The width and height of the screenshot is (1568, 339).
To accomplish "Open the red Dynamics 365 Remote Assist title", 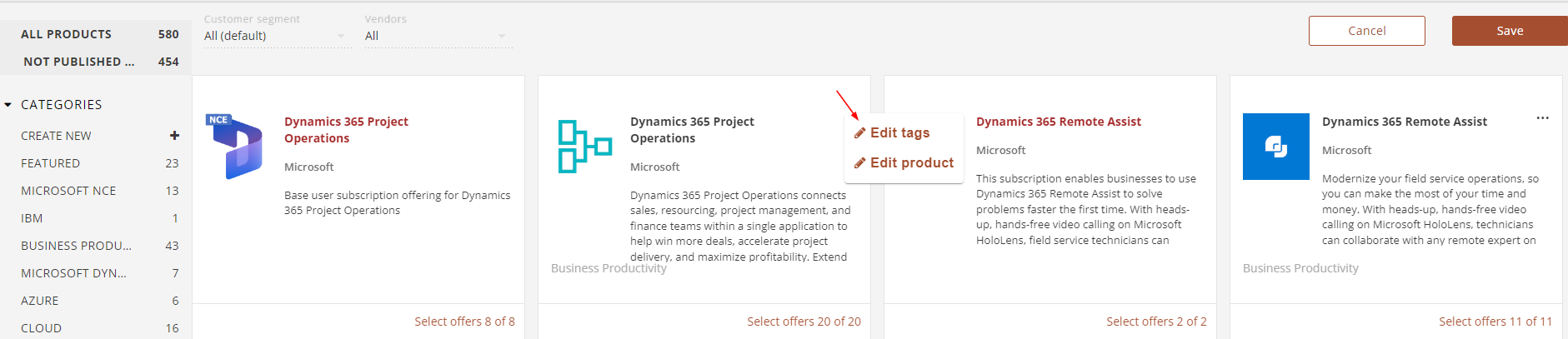I will click(1059, 122).
